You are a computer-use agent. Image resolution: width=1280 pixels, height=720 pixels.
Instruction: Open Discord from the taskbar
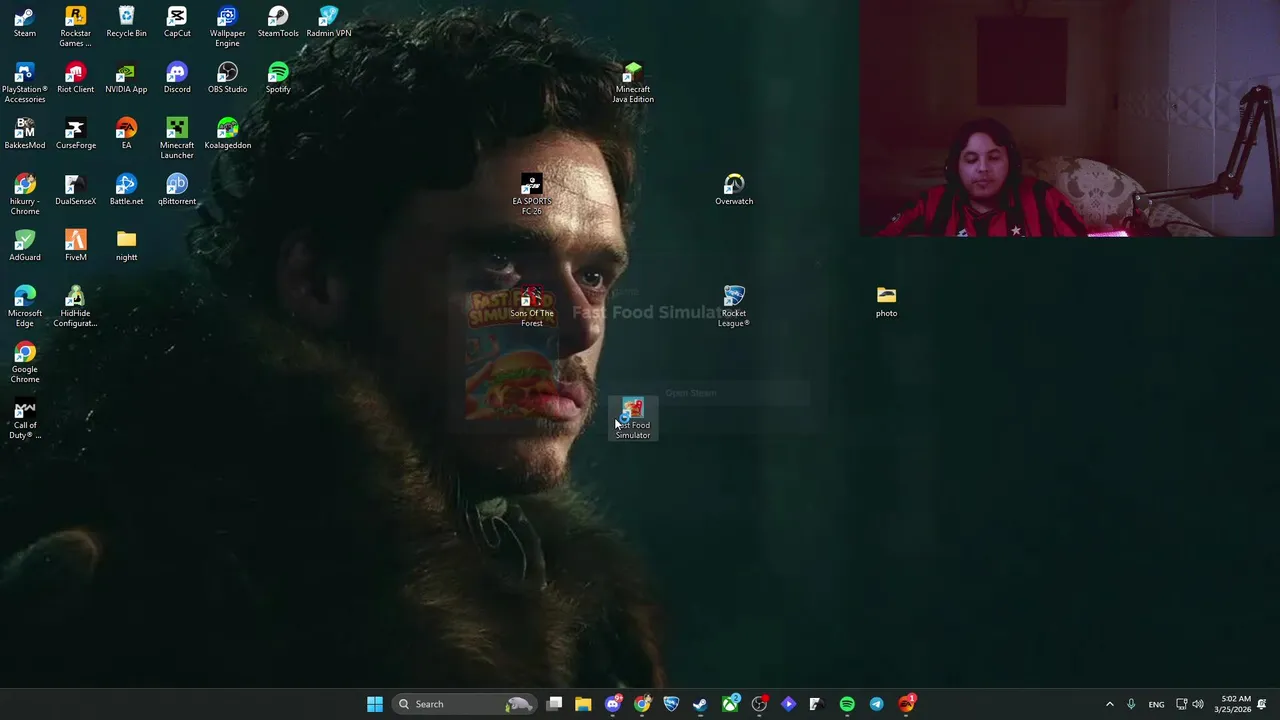tap(613, 704)
